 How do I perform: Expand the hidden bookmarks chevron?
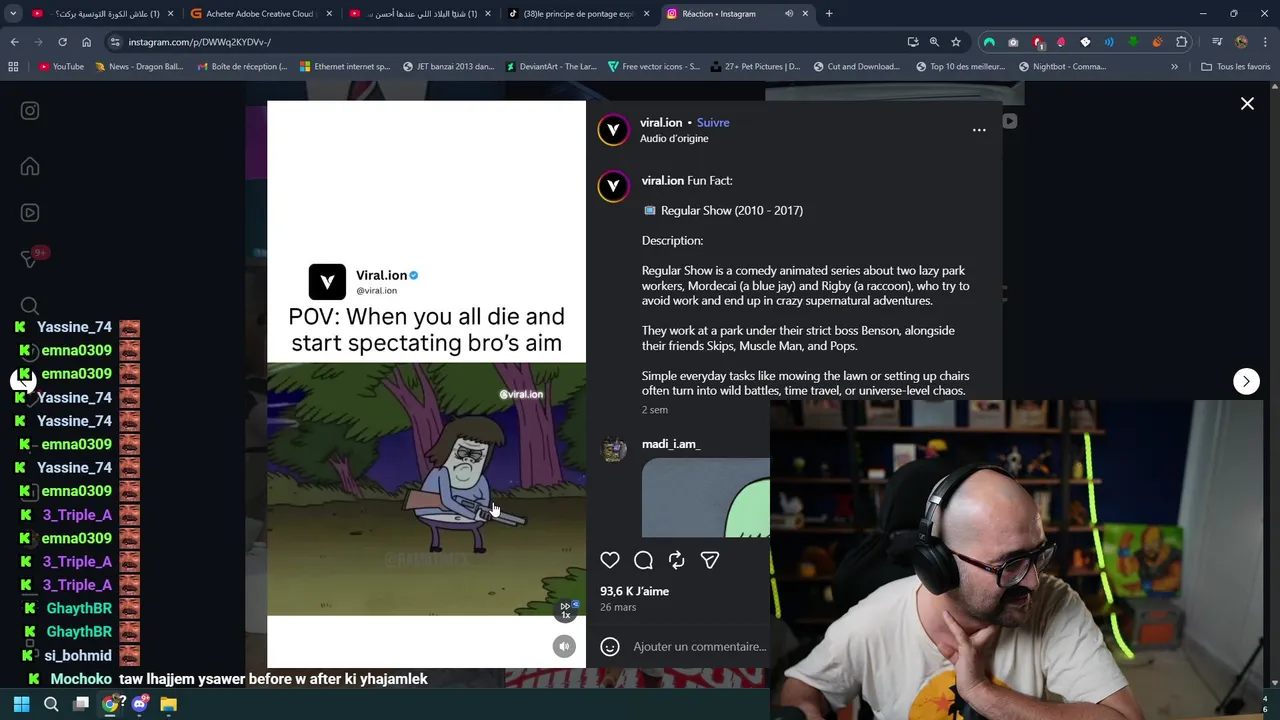tap(1174, 66)
